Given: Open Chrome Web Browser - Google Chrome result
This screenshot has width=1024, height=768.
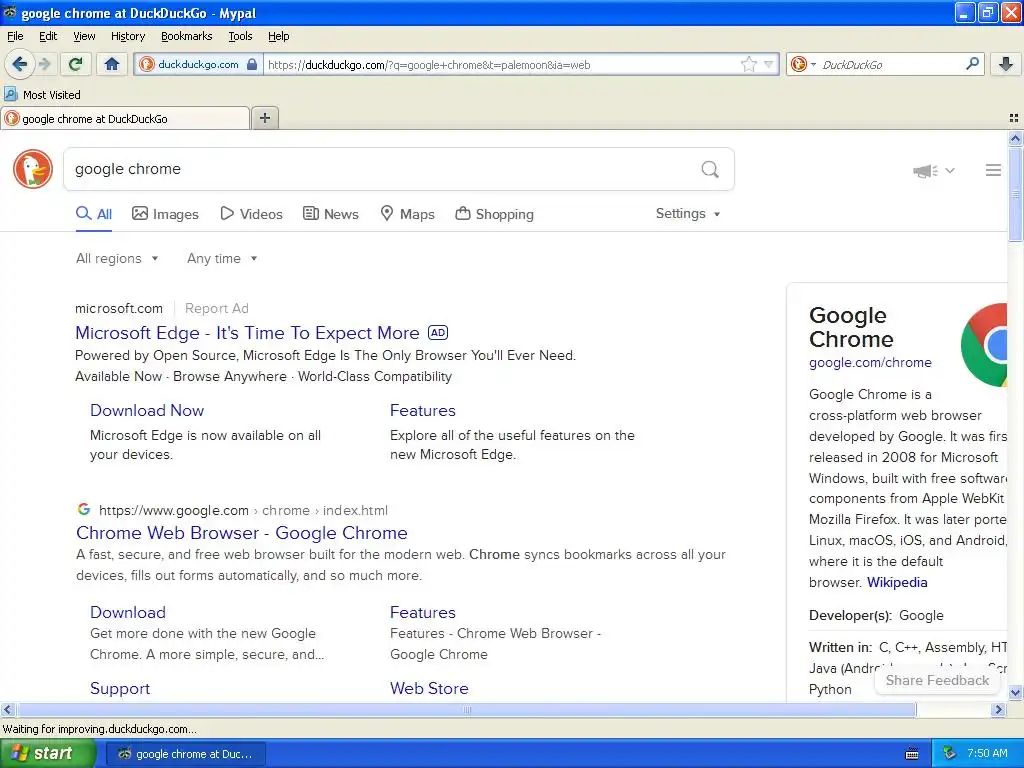Looking at the screenshot, I should pos(242,533).
